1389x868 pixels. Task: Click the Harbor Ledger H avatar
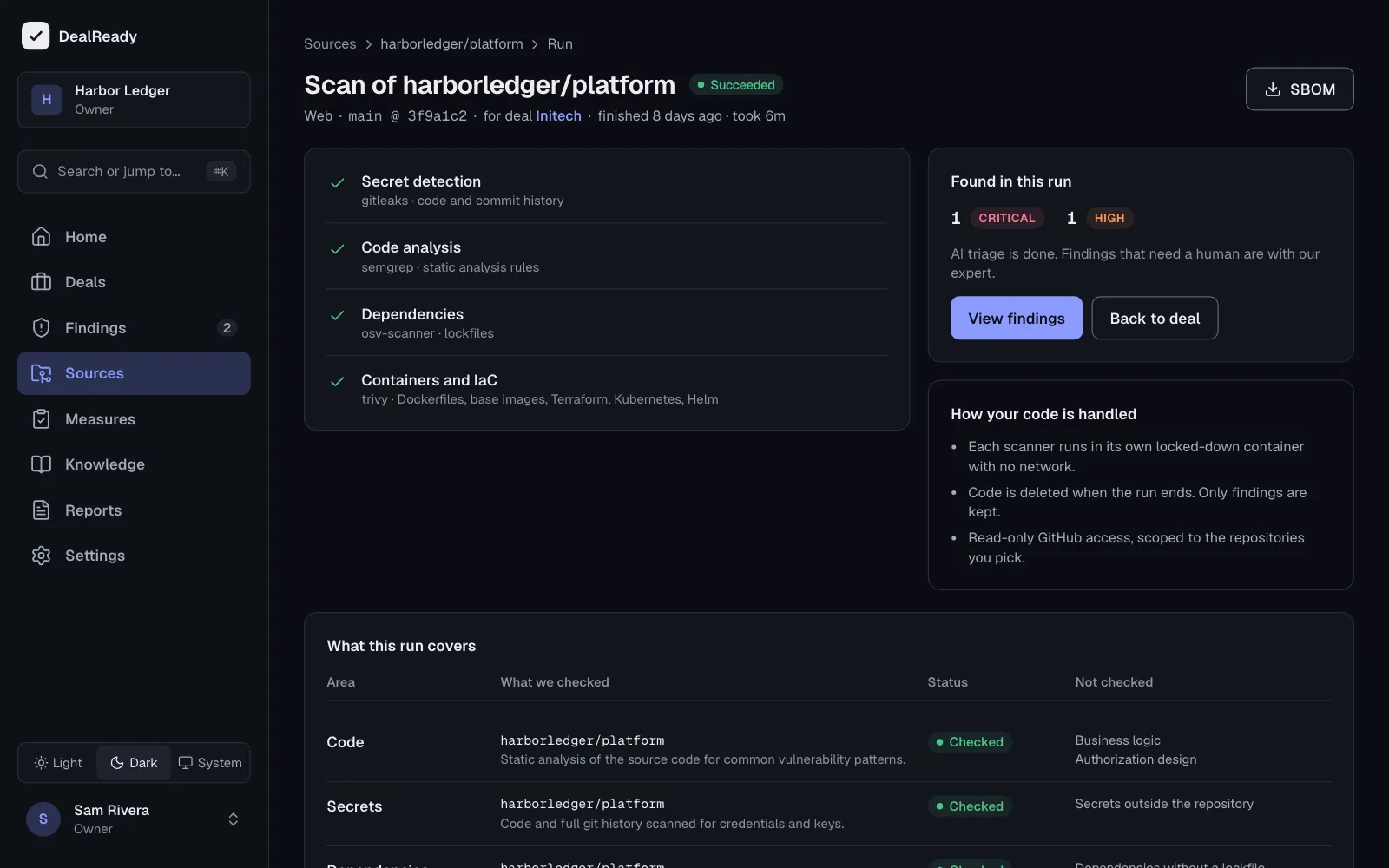(x=46, y=100)
